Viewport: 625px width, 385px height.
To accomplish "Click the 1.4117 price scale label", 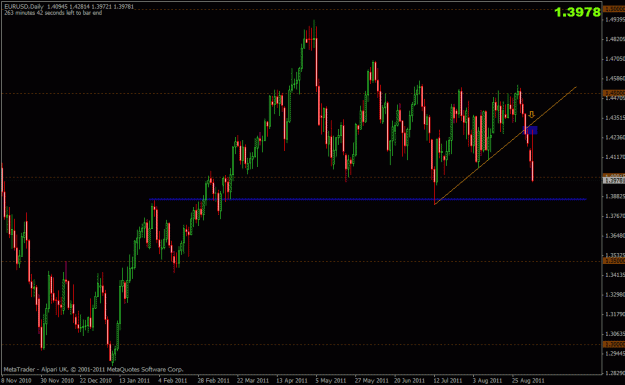I will pyautogui.click(x=615, y=157).
